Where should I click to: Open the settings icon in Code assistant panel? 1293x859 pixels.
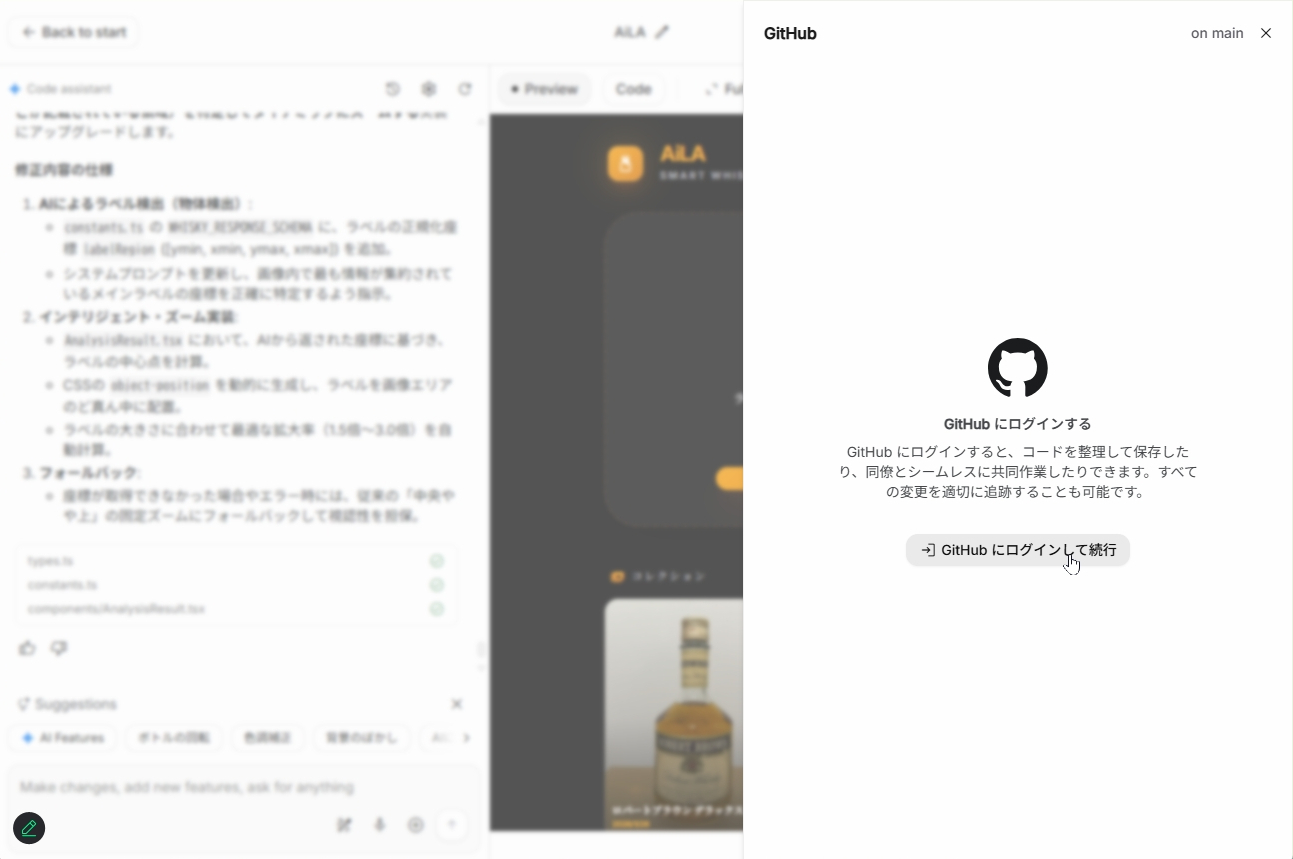click(x=429, y=89)
